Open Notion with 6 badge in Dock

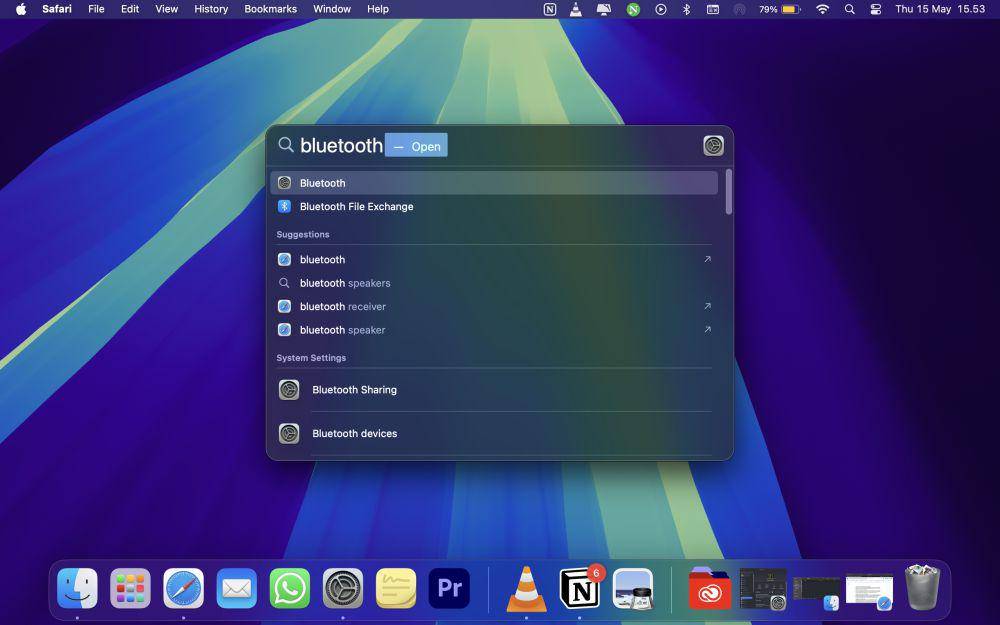(x=580, y=588)
